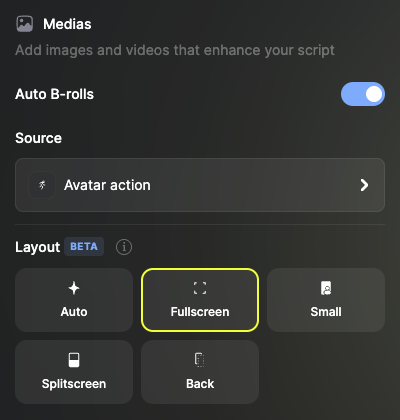Image resolution: width=400 pixels, height=420 pixels.
Task: Click the BETA badge beside Layout
Action: (x=84, y=247)
